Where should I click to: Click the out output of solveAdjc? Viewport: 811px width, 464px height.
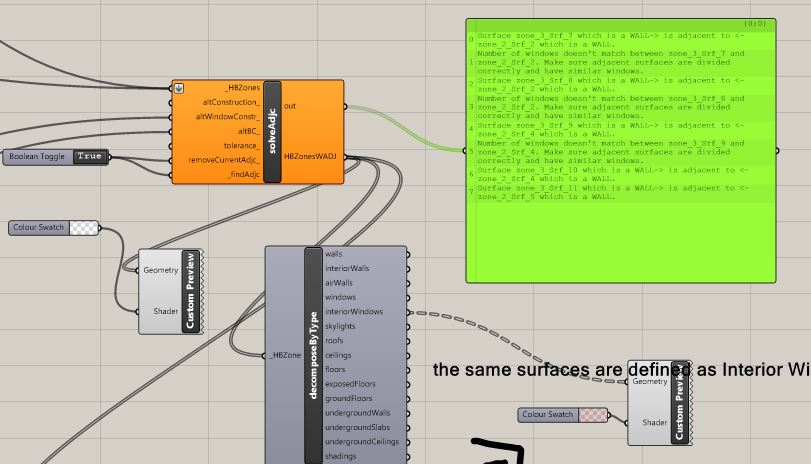click(x=290, y=106)
